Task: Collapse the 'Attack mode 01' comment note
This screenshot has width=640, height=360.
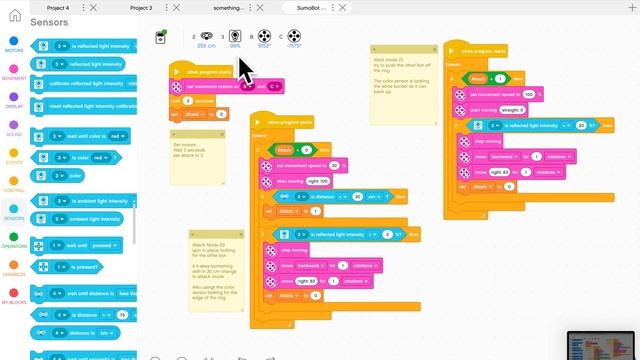Action: pyautogui.click(x=373, y=49)
